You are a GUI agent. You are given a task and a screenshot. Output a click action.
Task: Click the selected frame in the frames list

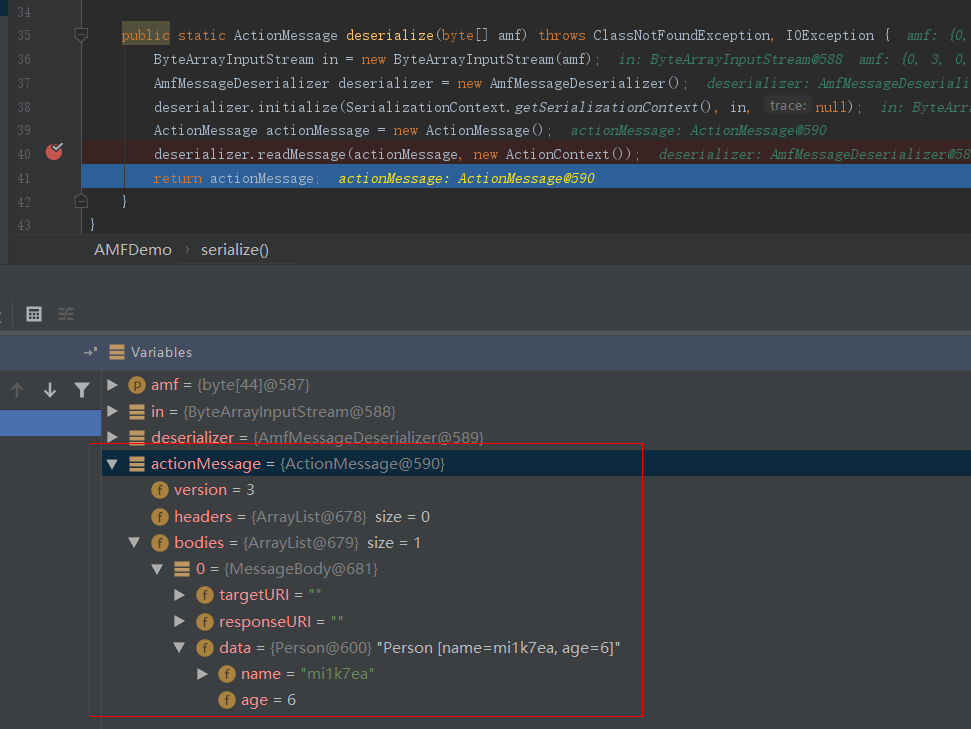(x=50, y=423)
